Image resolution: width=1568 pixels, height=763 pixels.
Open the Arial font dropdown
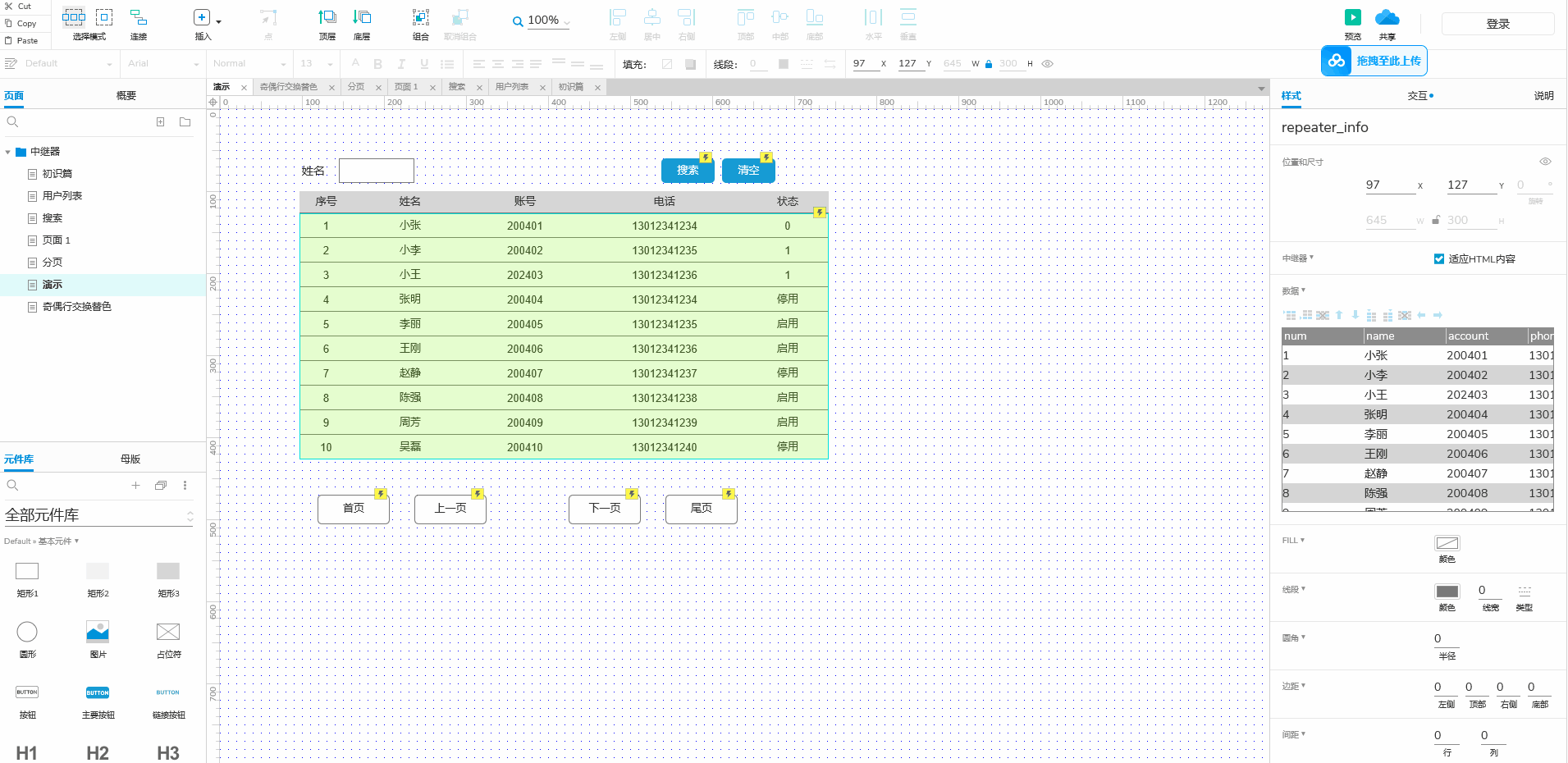pyautogui.click(x=162, y=63)
